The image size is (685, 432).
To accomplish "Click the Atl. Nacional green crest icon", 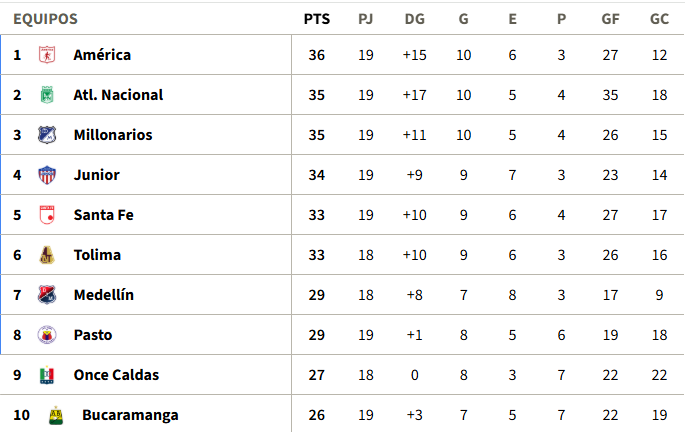I will coord(47,95).
